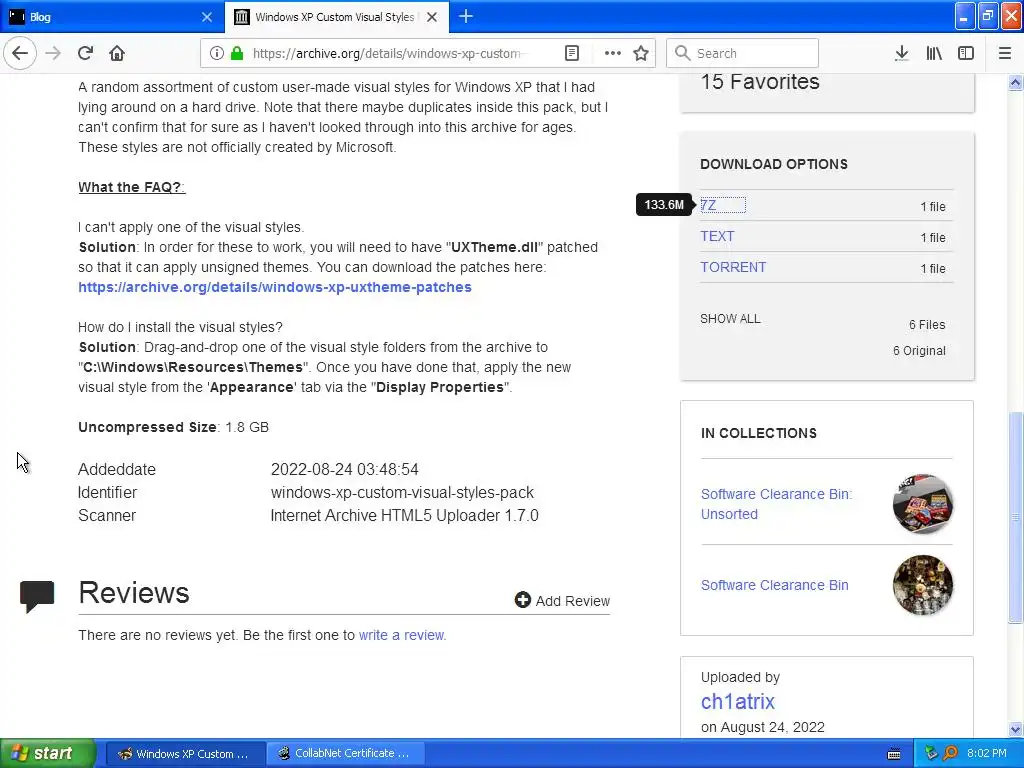Click the Addeddate value 2022-08-24 03:48:54

[x=345, y=470]
